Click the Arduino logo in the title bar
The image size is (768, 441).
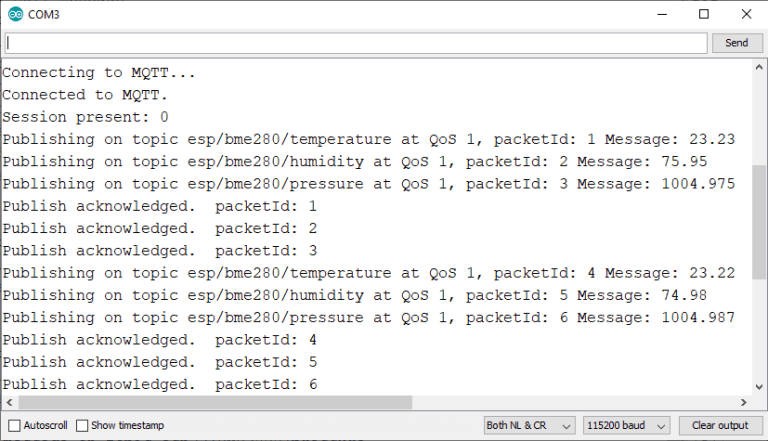click(x=15, y=14)
